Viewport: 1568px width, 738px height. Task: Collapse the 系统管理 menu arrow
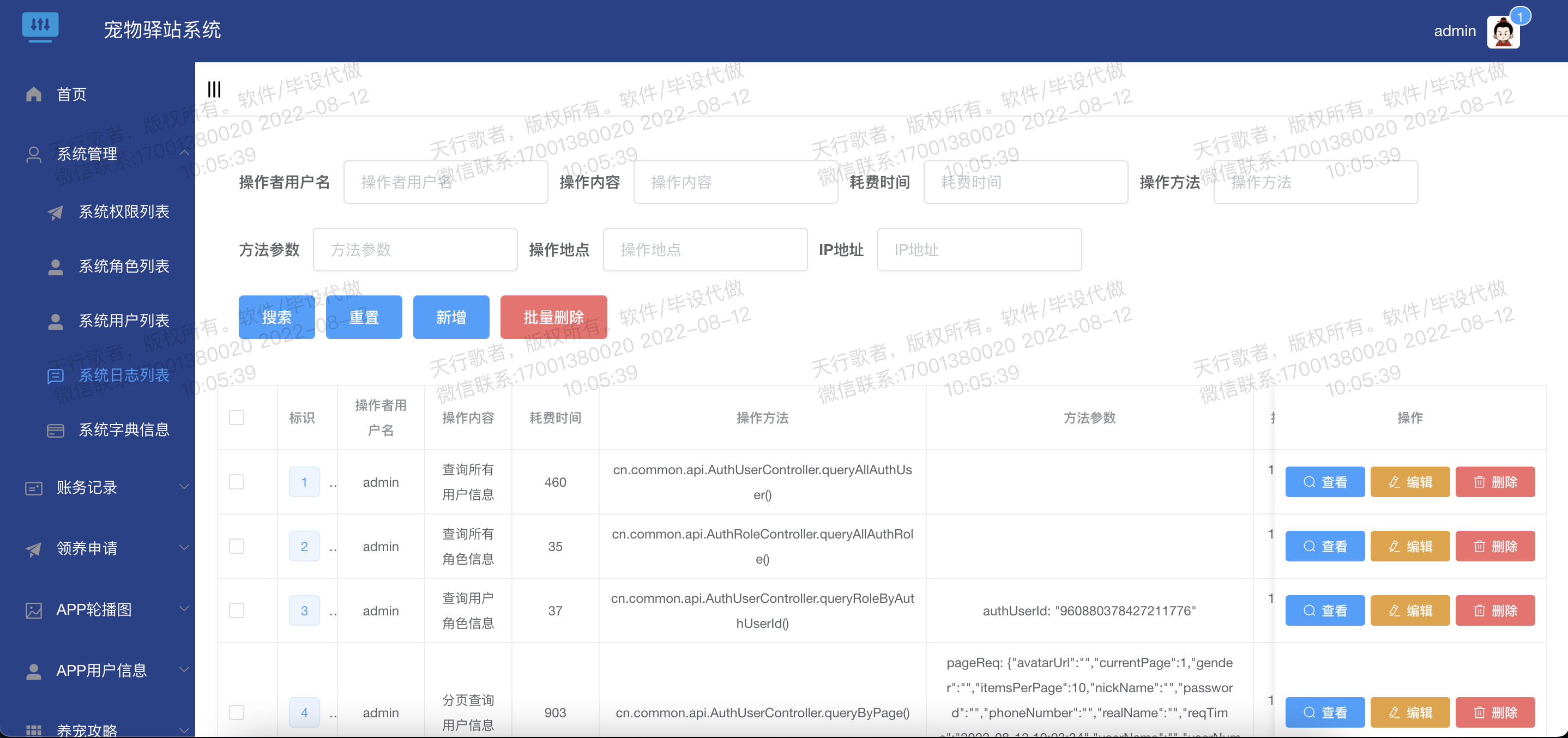point(184,153)
